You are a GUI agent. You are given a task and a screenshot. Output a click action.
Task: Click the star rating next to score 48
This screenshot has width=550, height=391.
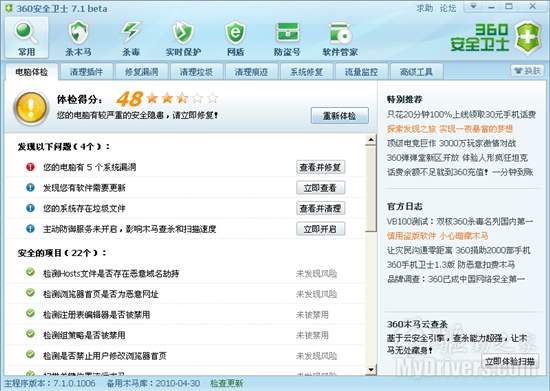pos(182,98)
